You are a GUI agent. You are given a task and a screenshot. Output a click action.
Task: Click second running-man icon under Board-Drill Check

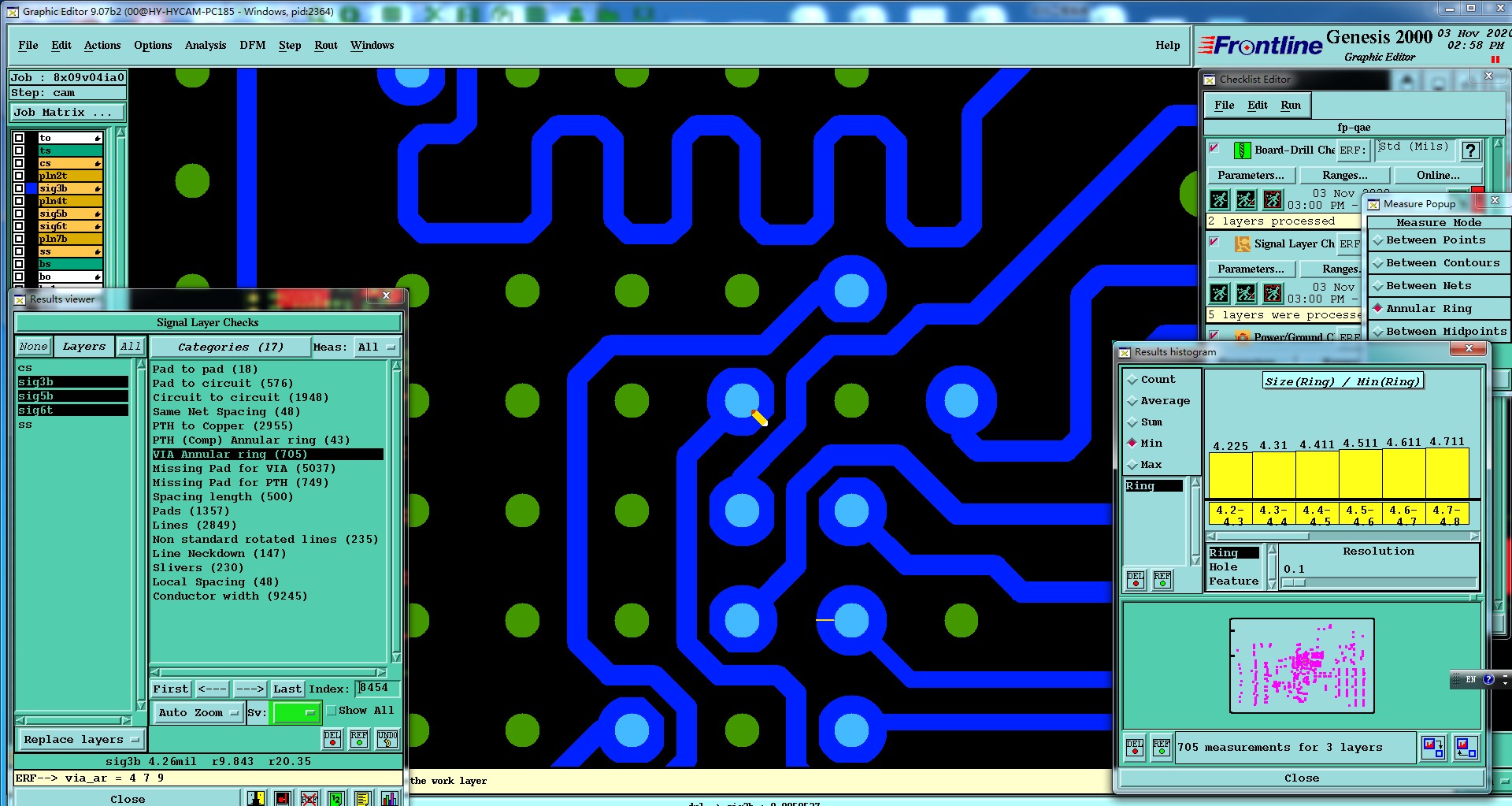1246,199
